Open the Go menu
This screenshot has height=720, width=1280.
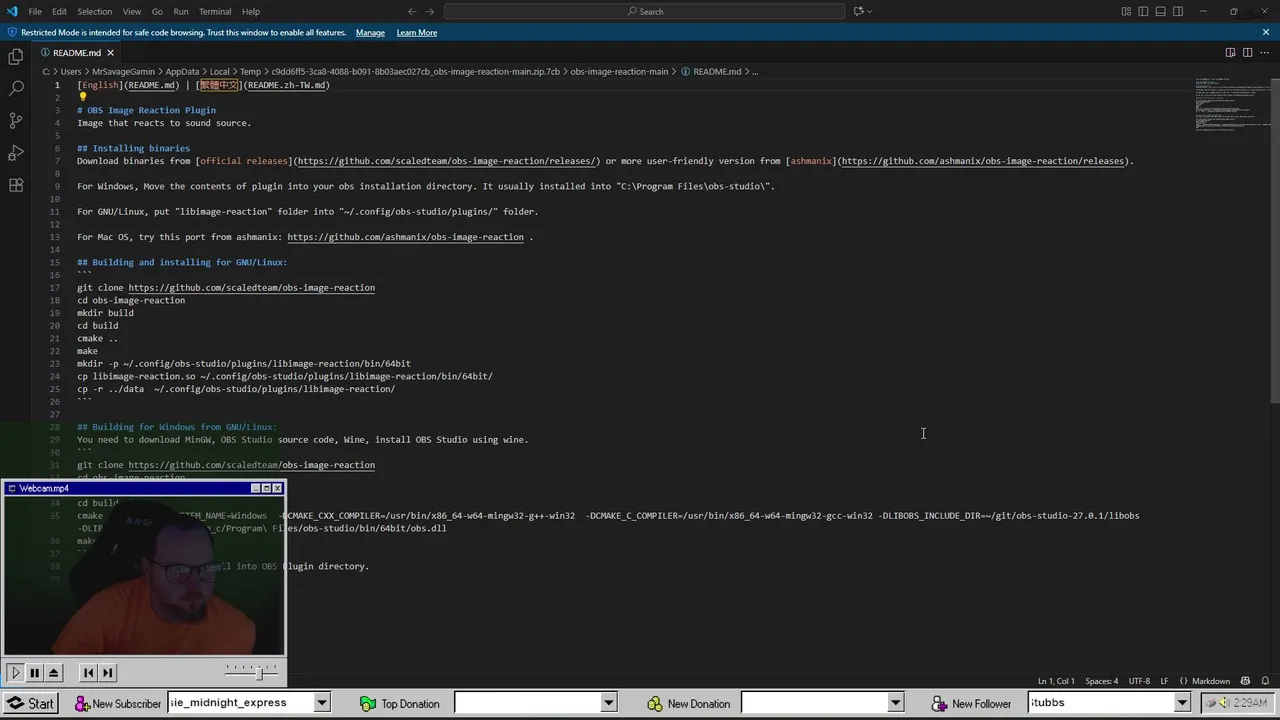click(157, 11)
